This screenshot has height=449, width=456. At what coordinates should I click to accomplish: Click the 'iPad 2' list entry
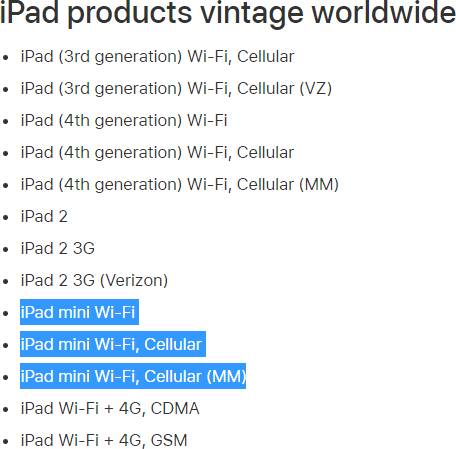pyautogui.click(x=44, y=216)
